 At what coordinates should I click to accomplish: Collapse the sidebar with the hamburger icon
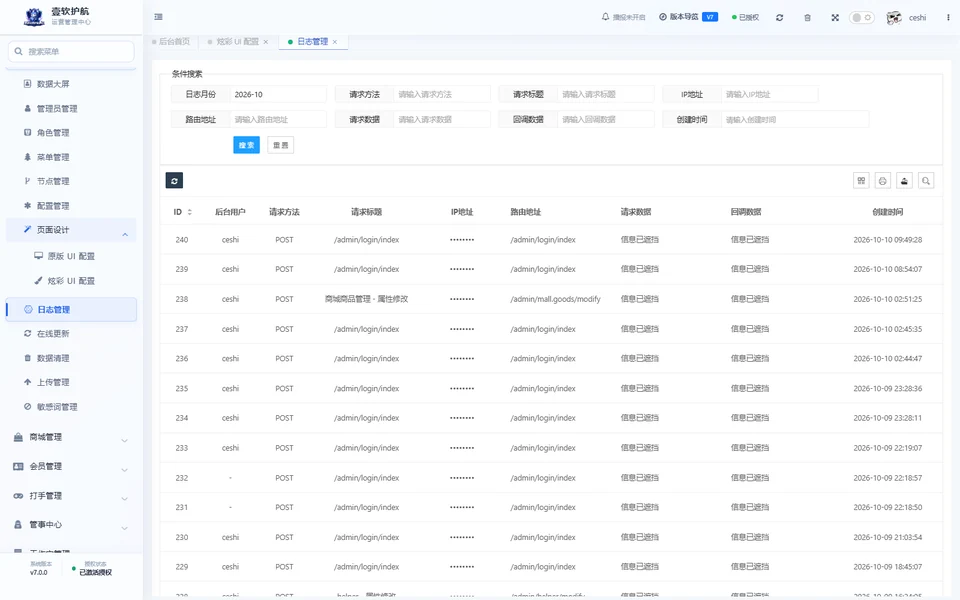pos(159,17)
